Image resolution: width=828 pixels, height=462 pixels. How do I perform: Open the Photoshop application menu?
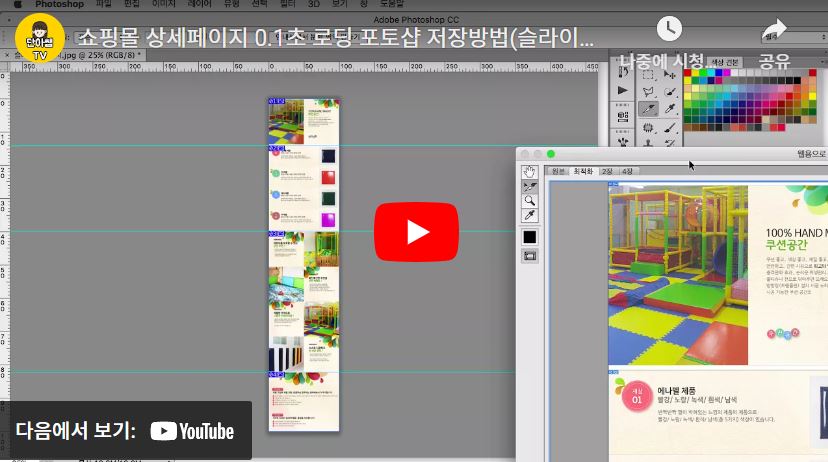tap(59, 4)
